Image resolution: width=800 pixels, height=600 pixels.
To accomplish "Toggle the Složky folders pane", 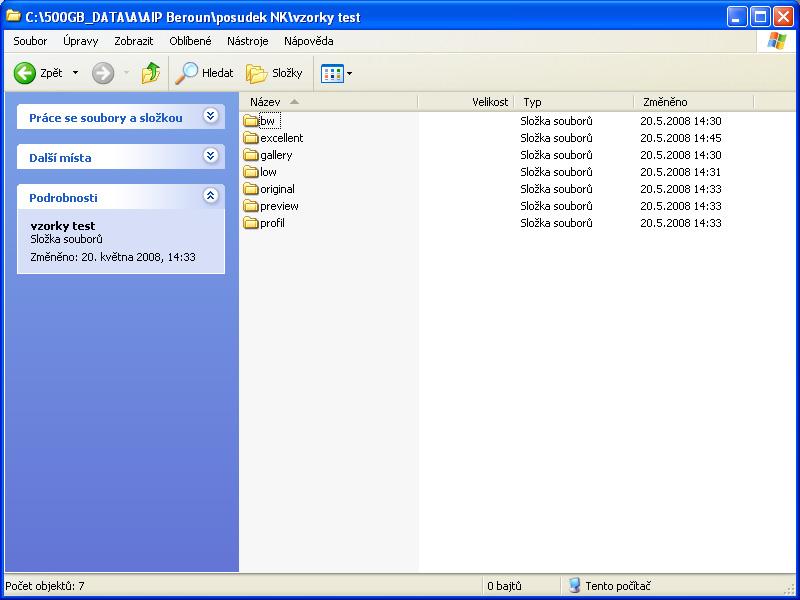I will coord(274,73).
